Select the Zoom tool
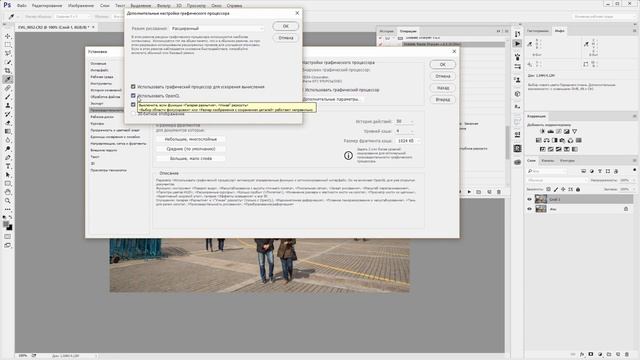 [8, 201]
